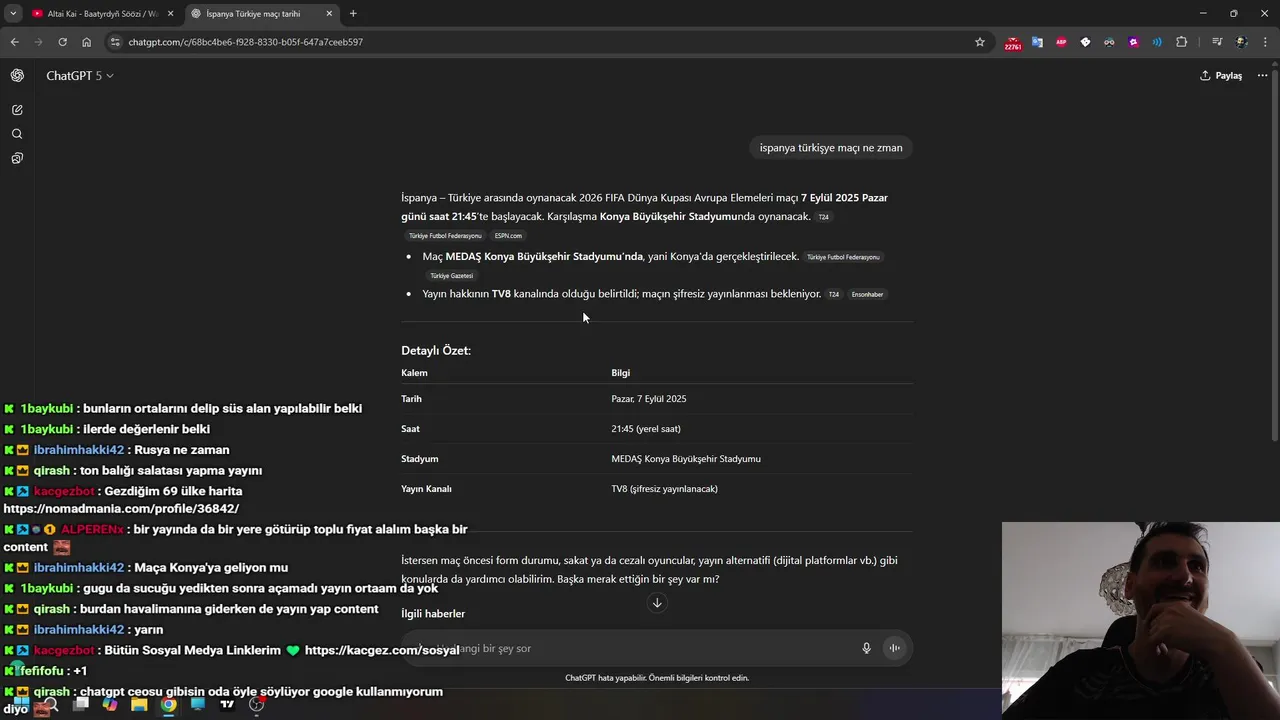Go back in browser history
Screen dimensions: 1280x720
pos(14,42)
